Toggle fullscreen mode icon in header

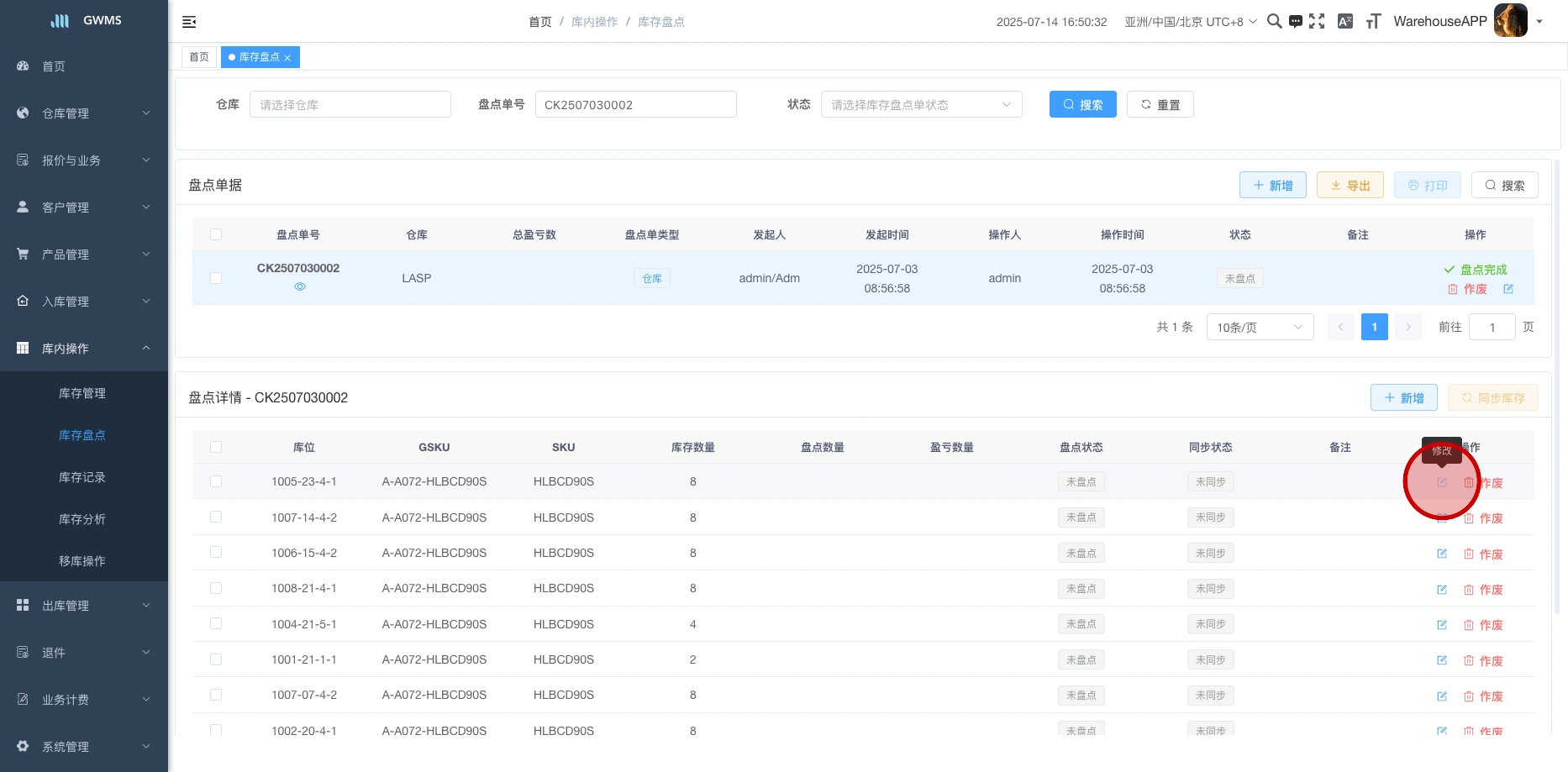(1317, 22)
